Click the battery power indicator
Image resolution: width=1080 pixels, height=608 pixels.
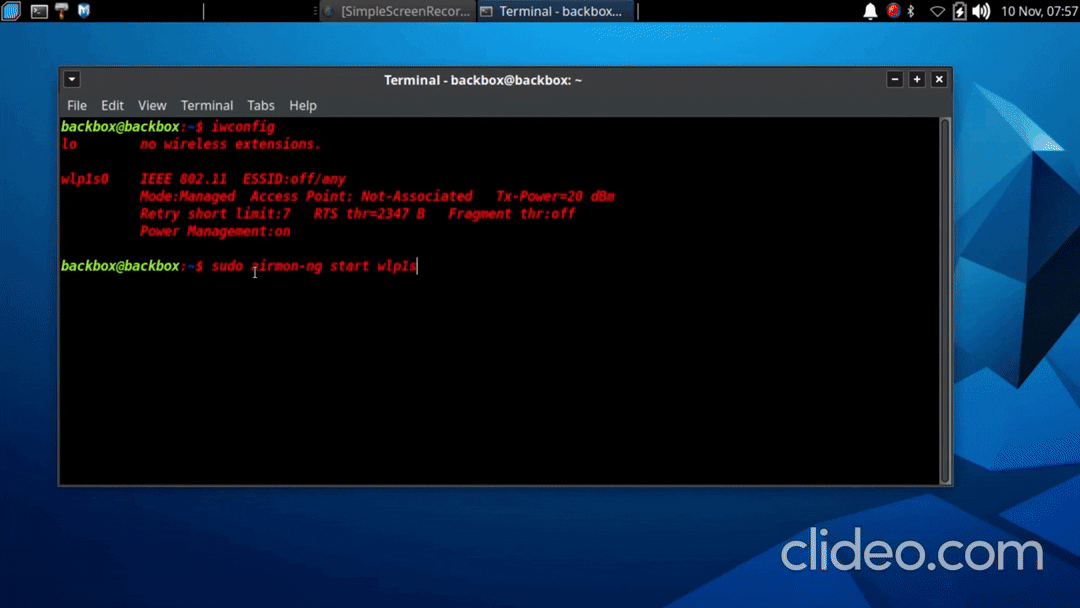(x=959, y=11)
